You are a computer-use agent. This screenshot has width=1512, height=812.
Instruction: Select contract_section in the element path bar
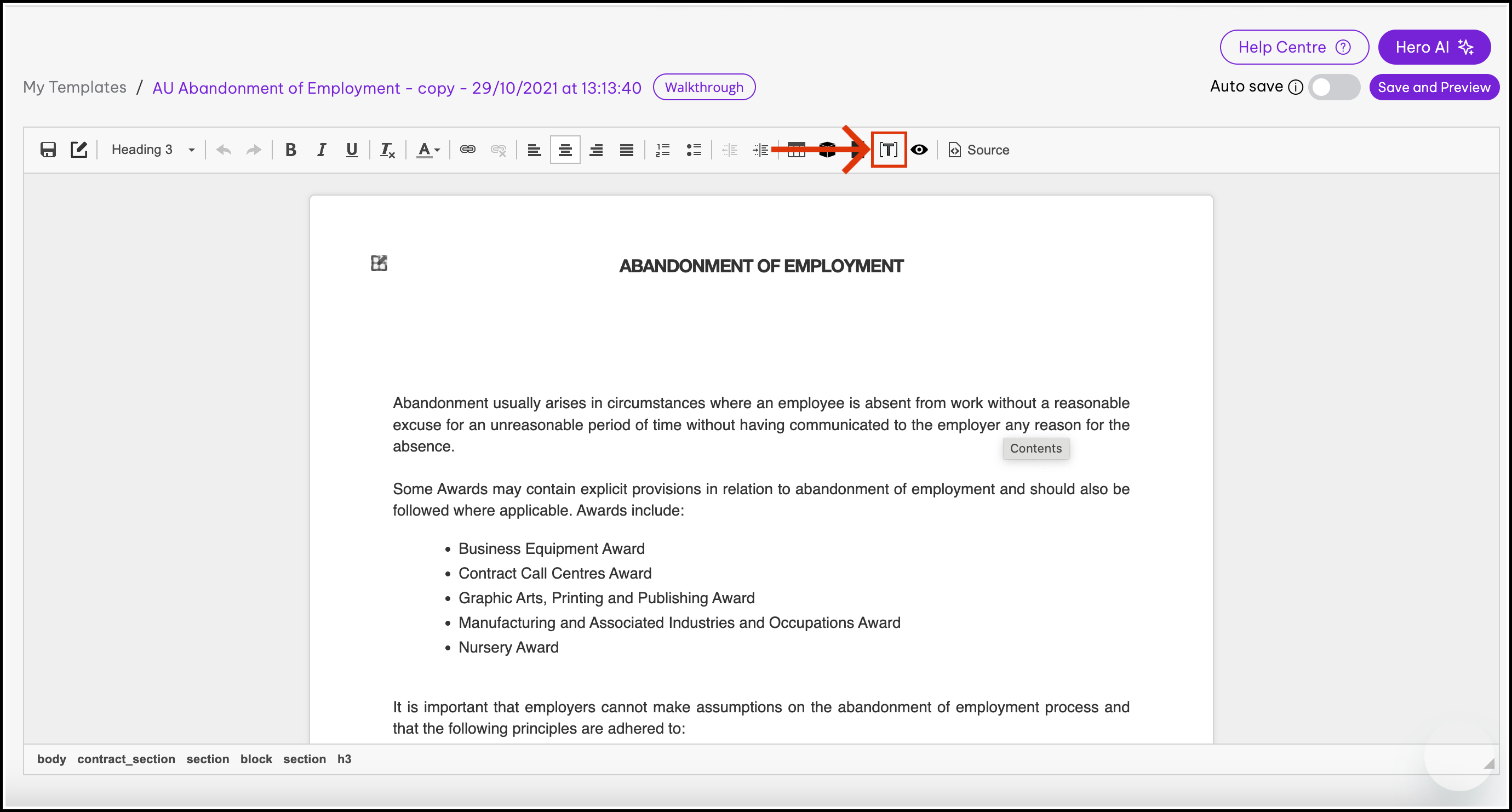[125, 758]
